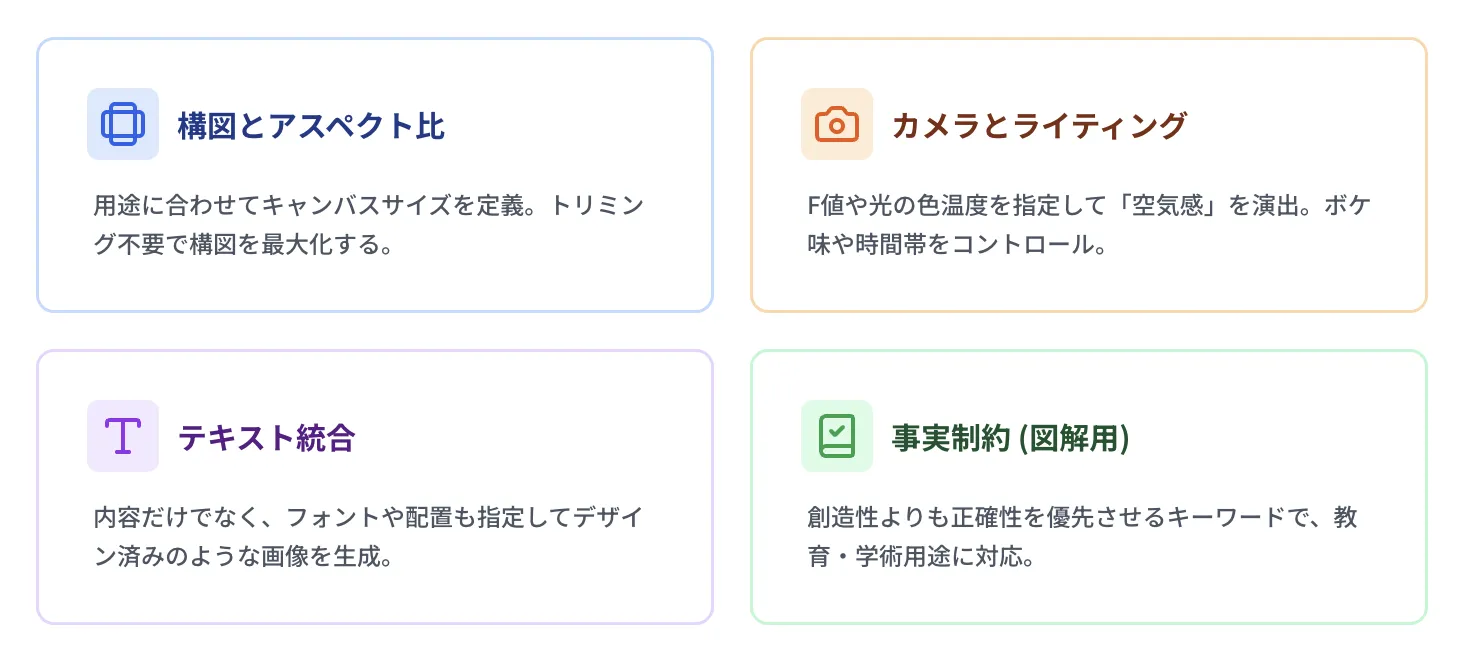This screenshot has height=668, width=1470.
Task: Click the orange icon badge in camera card
Action: point(836,124)
